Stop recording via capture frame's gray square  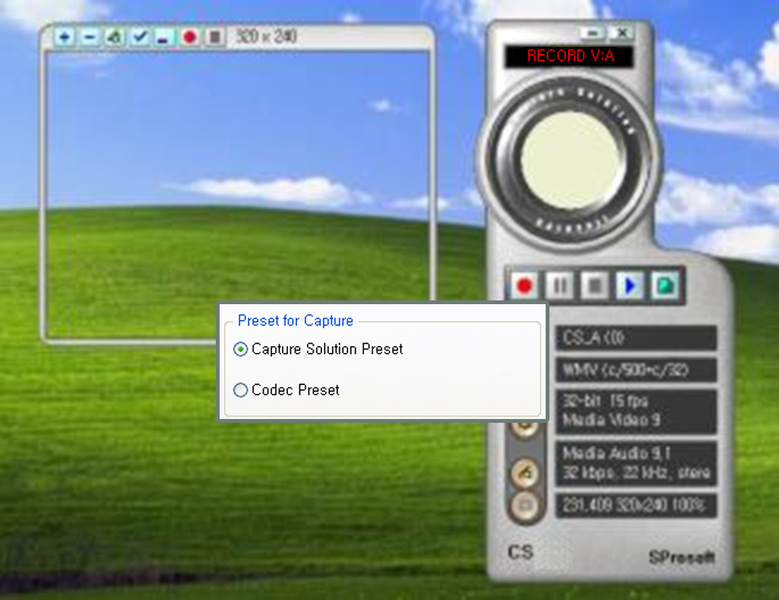click(215, 37)
